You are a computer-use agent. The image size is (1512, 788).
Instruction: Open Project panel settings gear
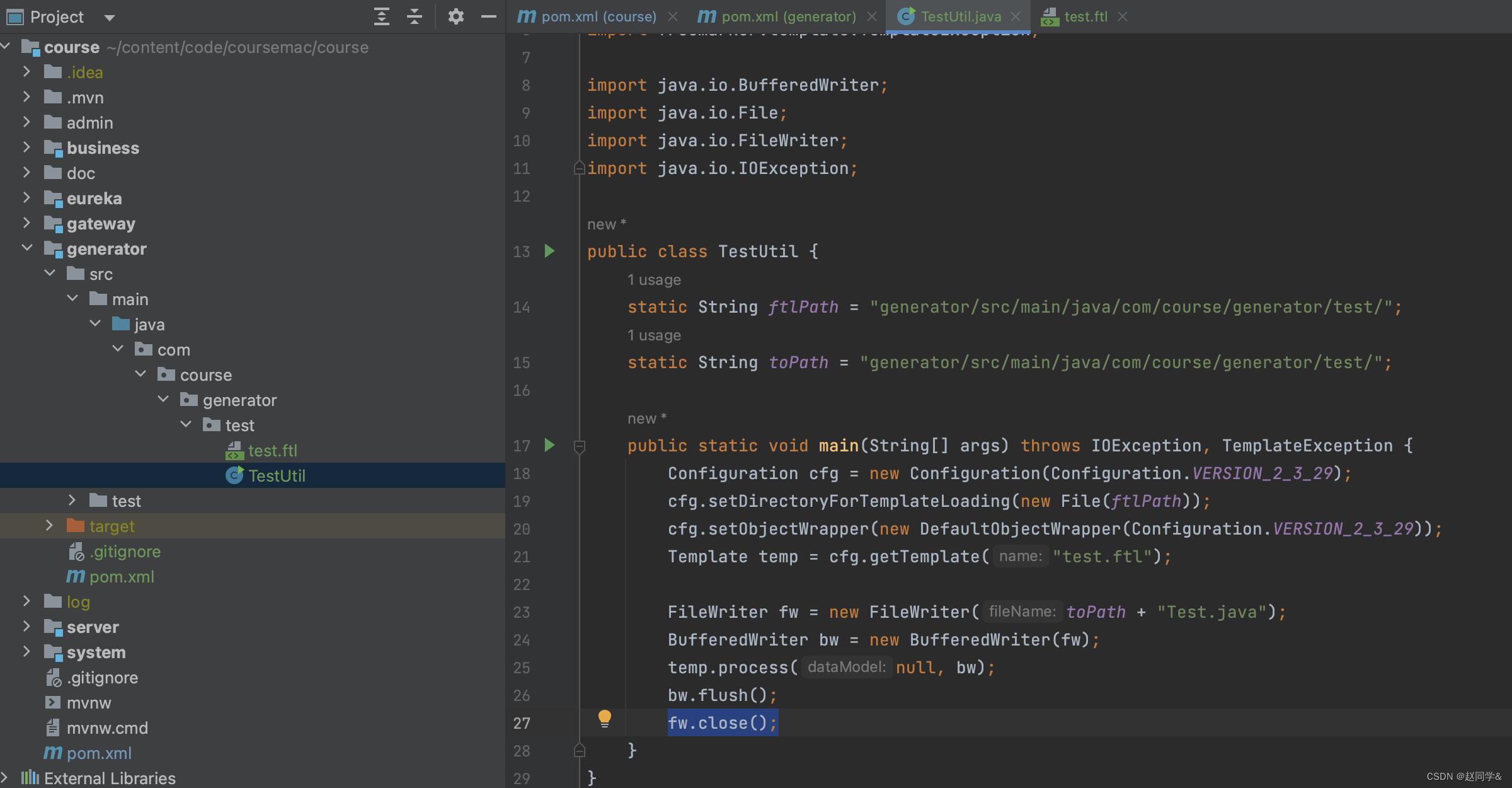pyautogui.click(x=455, y=16)
